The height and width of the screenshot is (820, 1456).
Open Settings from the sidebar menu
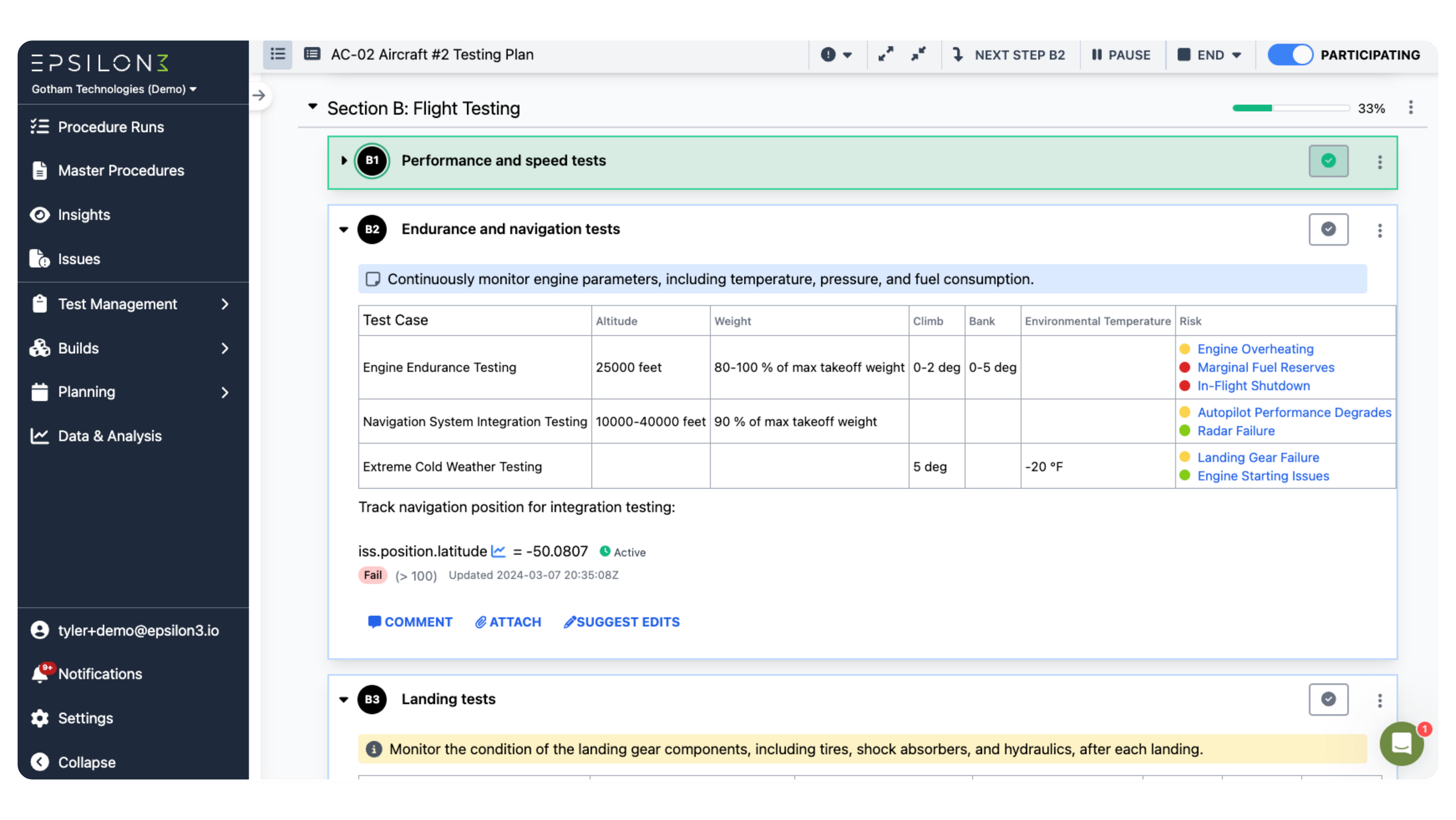pyautogui.click(x=86, y=718)
